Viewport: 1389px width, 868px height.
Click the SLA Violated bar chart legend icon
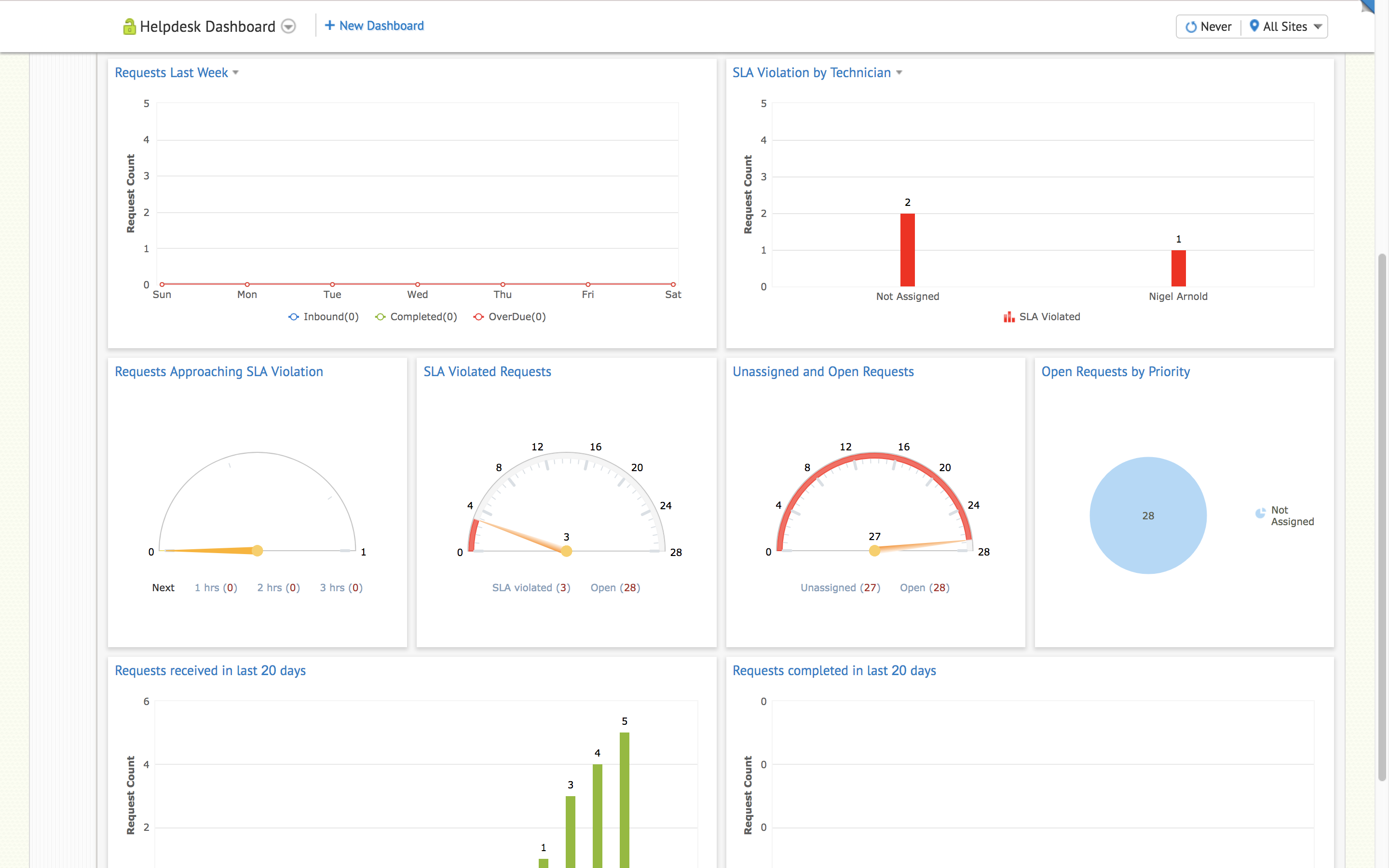pyautogui.click(x=1008, y=317)
